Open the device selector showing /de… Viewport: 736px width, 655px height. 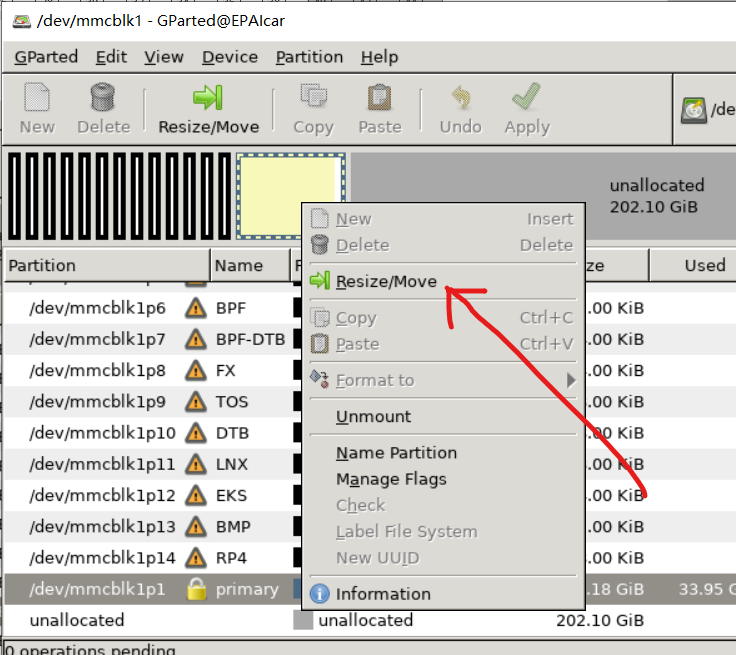tap(707, 110)
